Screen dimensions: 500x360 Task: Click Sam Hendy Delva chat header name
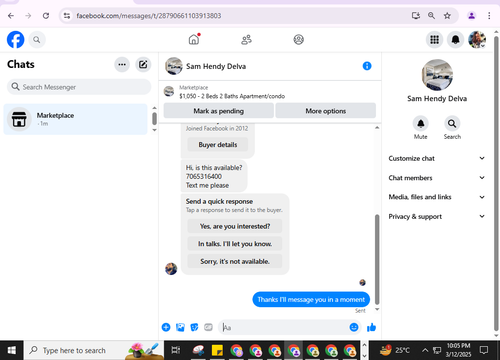(x=216, y=66)
